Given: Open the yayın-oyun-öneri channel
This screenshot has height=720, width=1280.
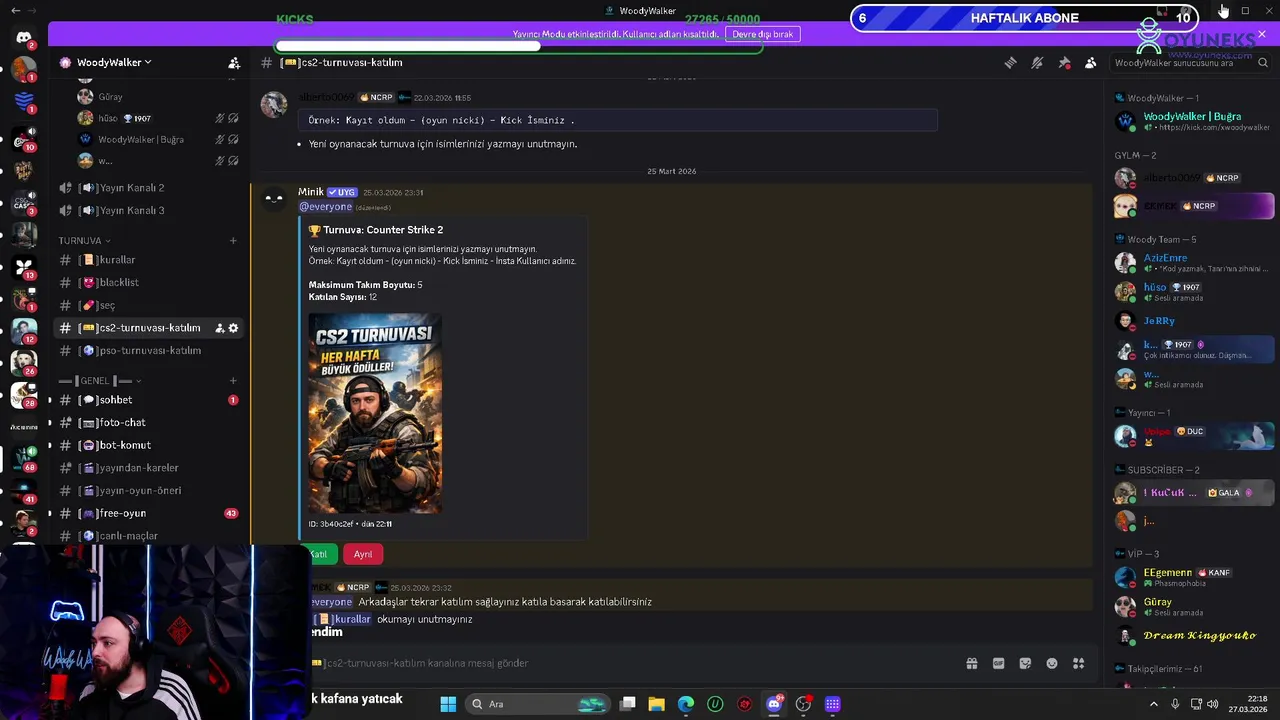Looking at the screenshot, I should (139, 491).
